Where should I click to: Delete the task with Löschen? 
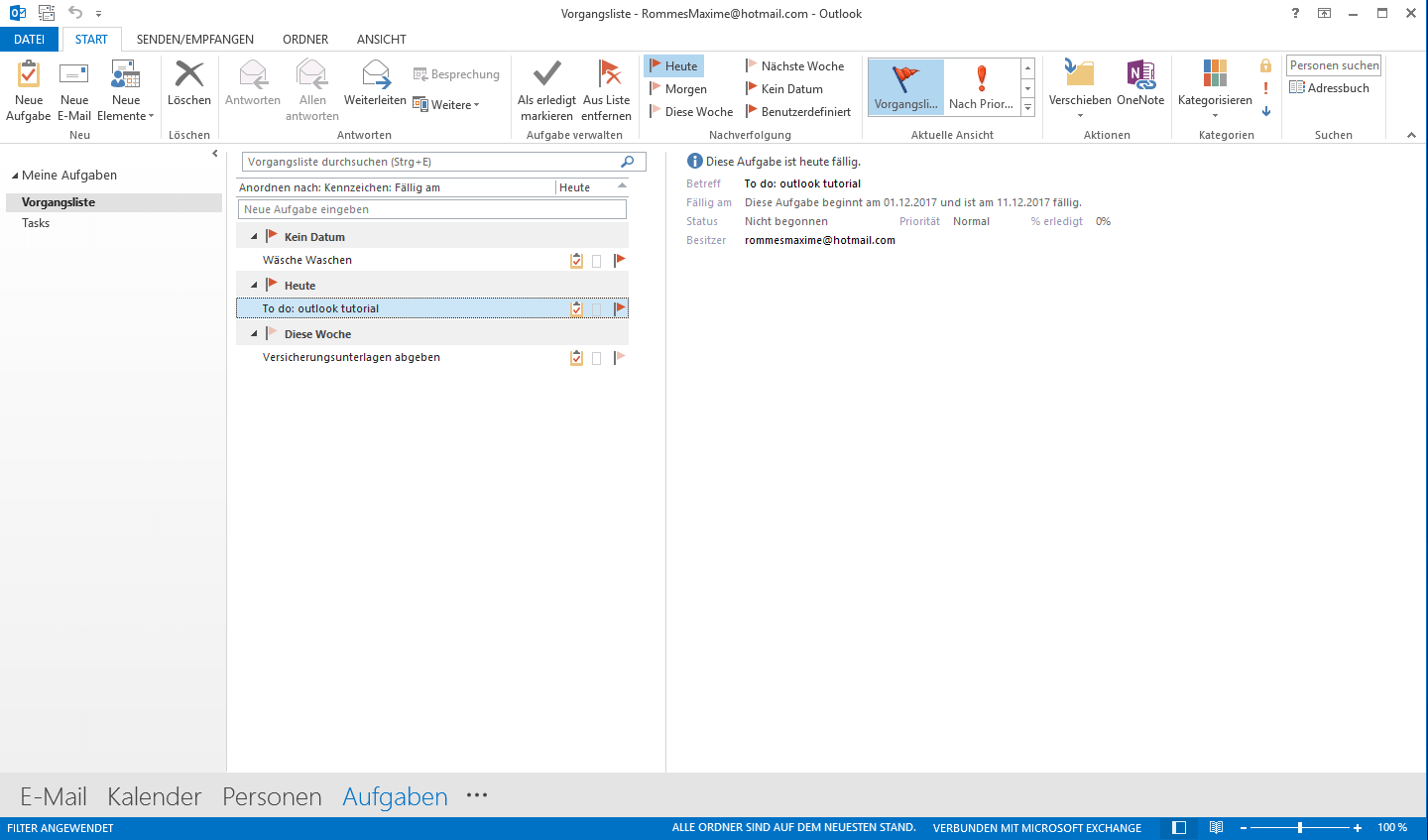(x=188, y=83)
